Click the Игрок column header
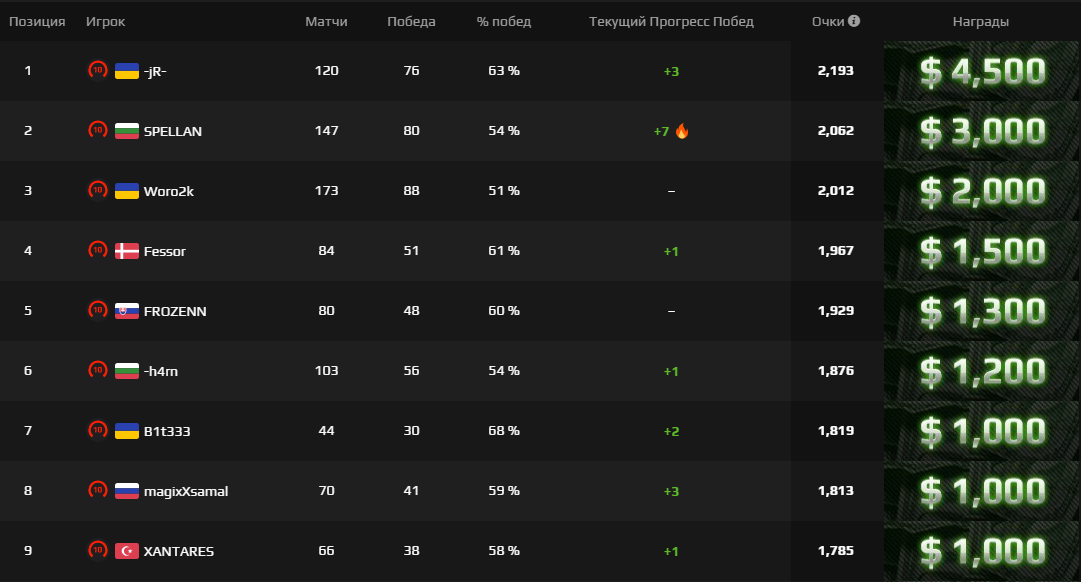1081x582 pixels. coord(106,21)
